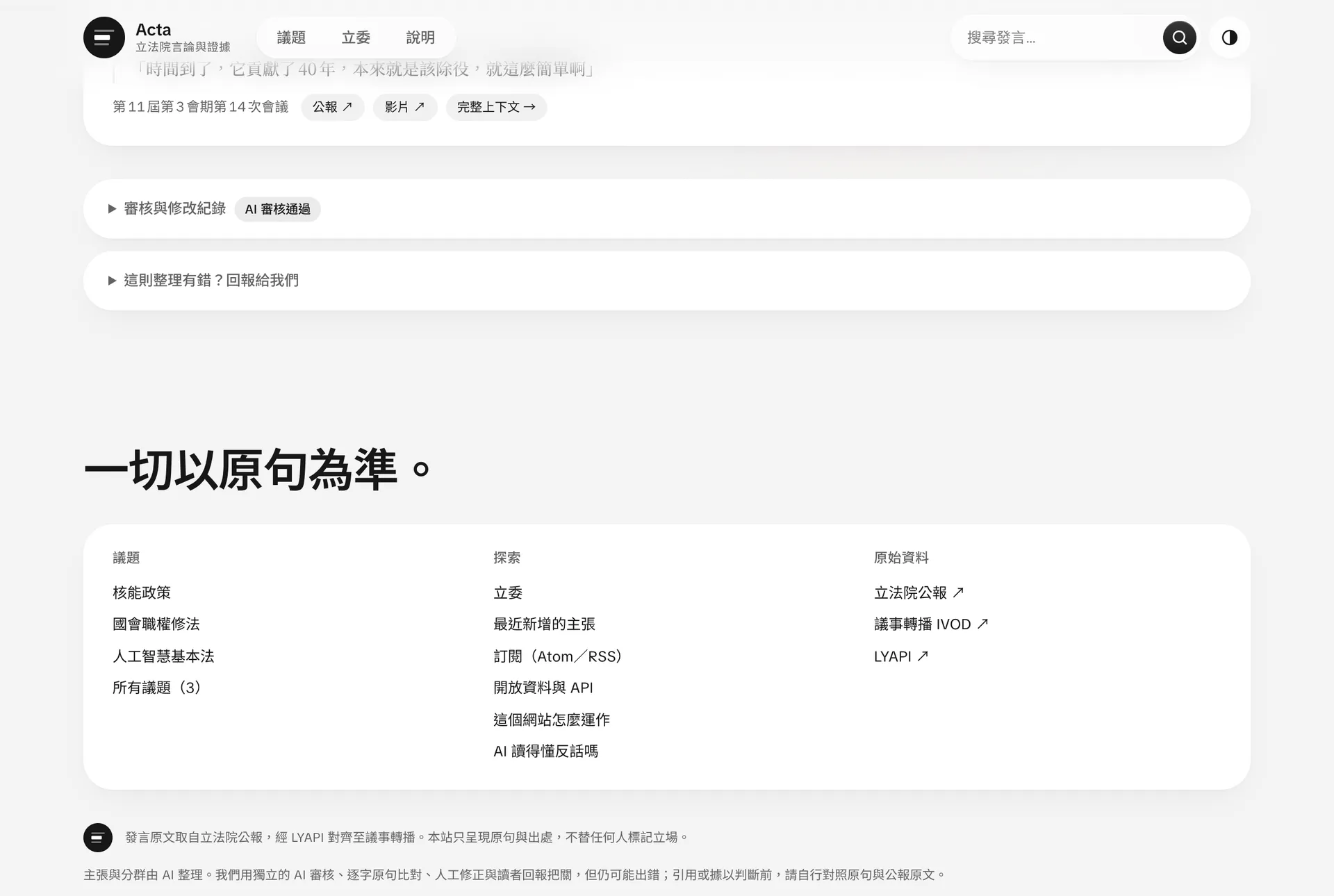1334x896 pixels.
Task: Open the 核能政策 footer link
Action: 142,592
